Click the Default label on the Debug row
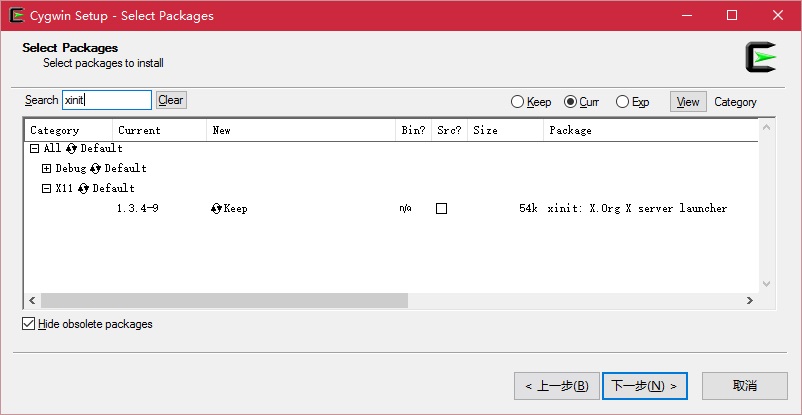 click(x=126, y=168)
